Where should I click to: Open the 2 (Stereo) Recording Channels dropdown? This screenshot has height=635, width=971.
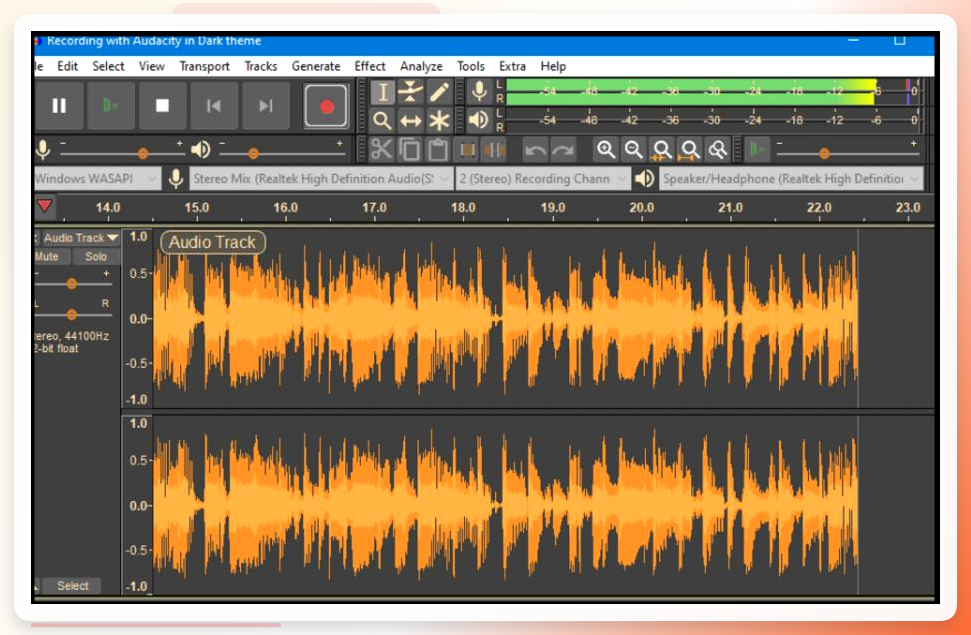[542, 178]
